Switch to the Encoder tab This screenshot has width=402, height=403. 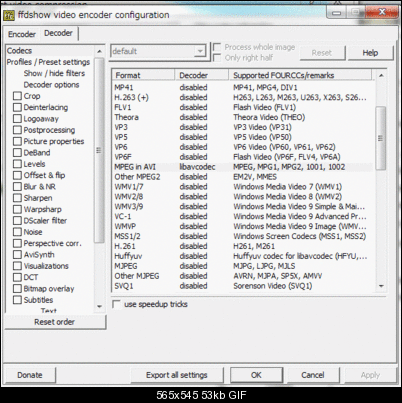[22, 34]
